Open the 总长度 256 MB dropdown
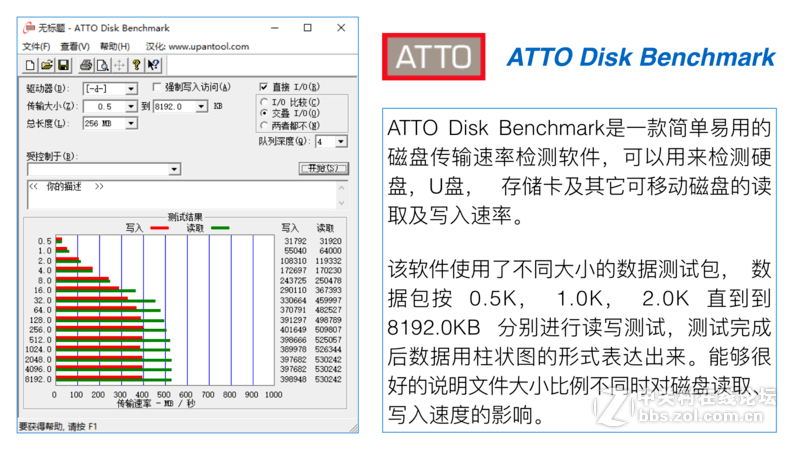The image size is (800, 450). 131,123
